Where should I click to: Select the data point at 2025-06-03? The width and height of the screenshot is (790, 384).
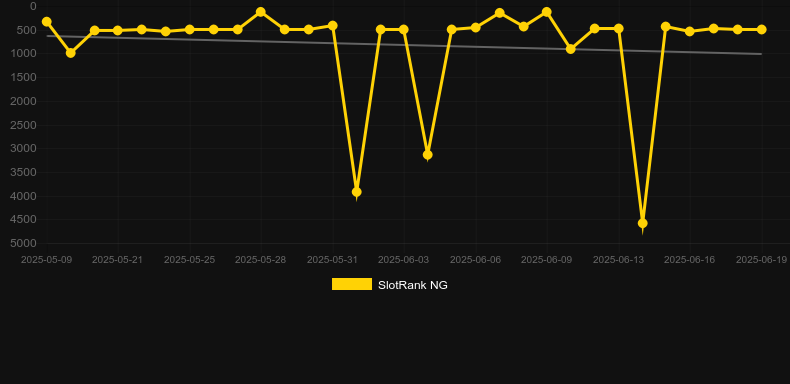pos(404,30)
